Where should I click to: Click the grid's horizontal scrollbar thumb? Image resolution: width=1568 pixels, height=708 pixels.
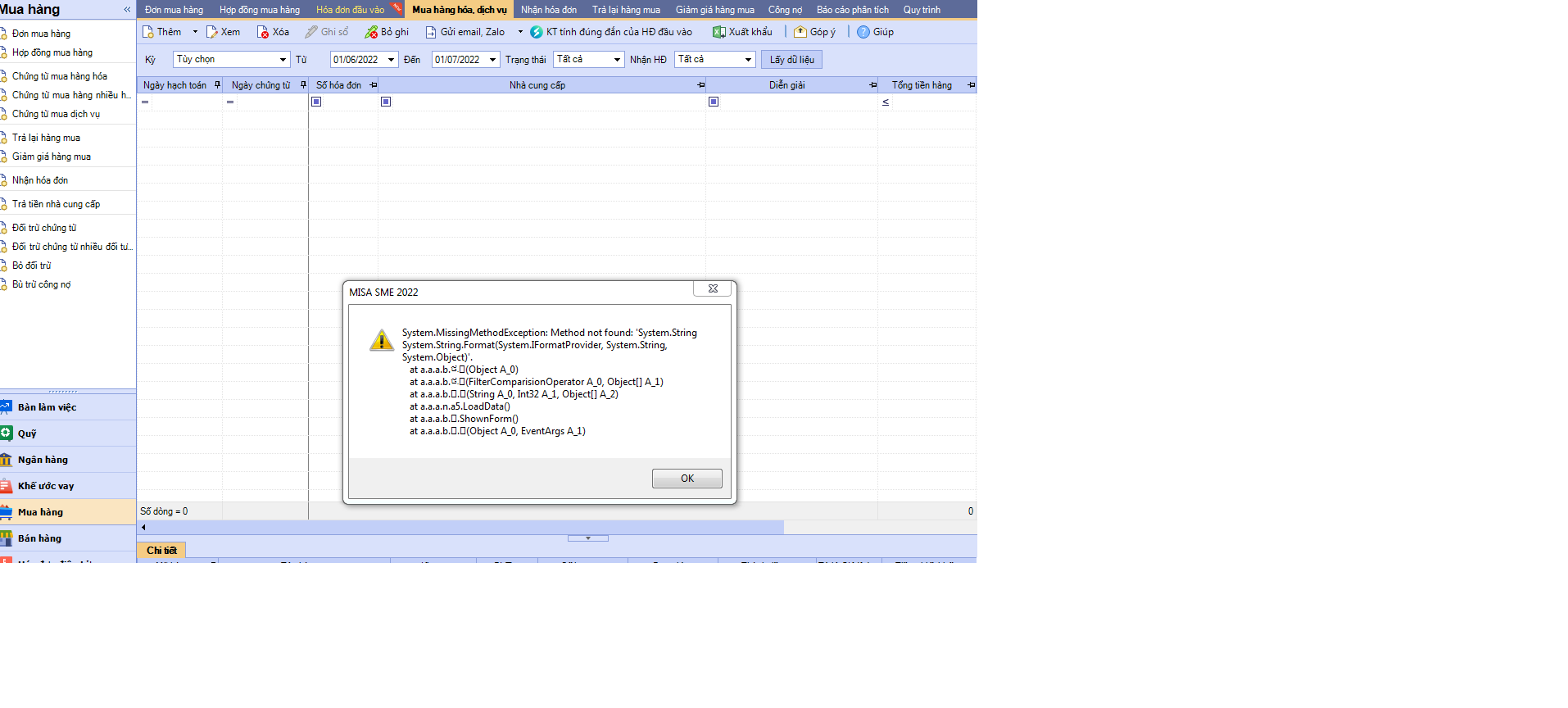(465, 528)
